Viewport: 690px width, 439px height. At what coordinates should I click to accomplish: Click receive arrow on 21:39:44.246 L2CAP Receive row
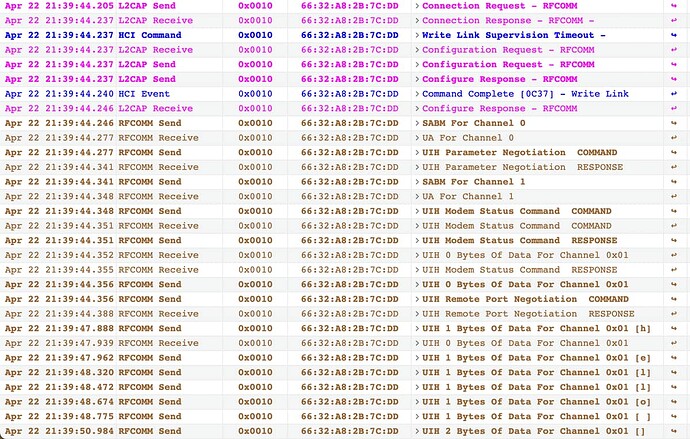pos(674,108)
